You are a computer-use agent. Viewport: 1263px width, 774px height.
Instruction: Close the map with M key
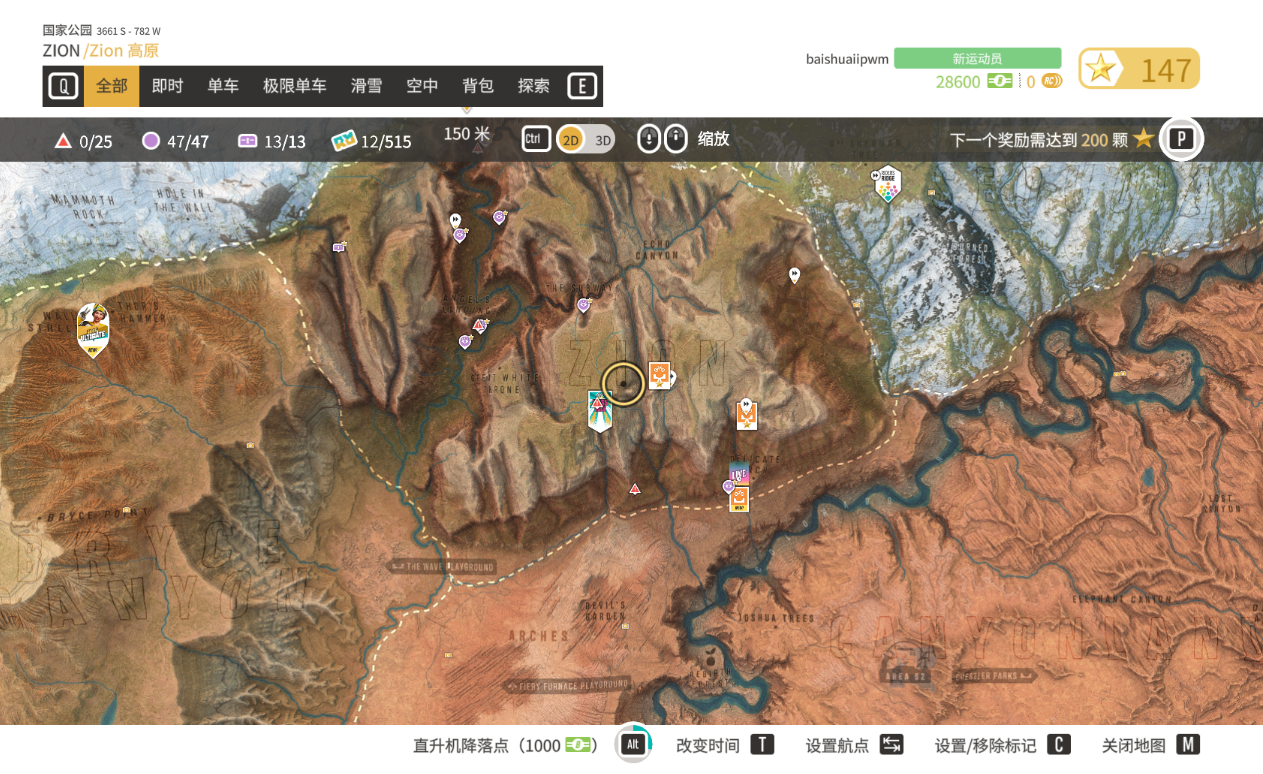(1188, 745)
